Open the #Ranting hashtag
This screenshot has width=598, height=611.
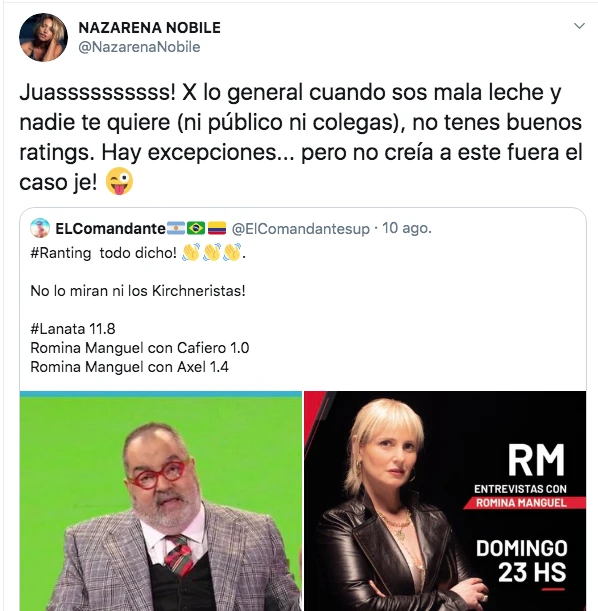click(60, 253)
